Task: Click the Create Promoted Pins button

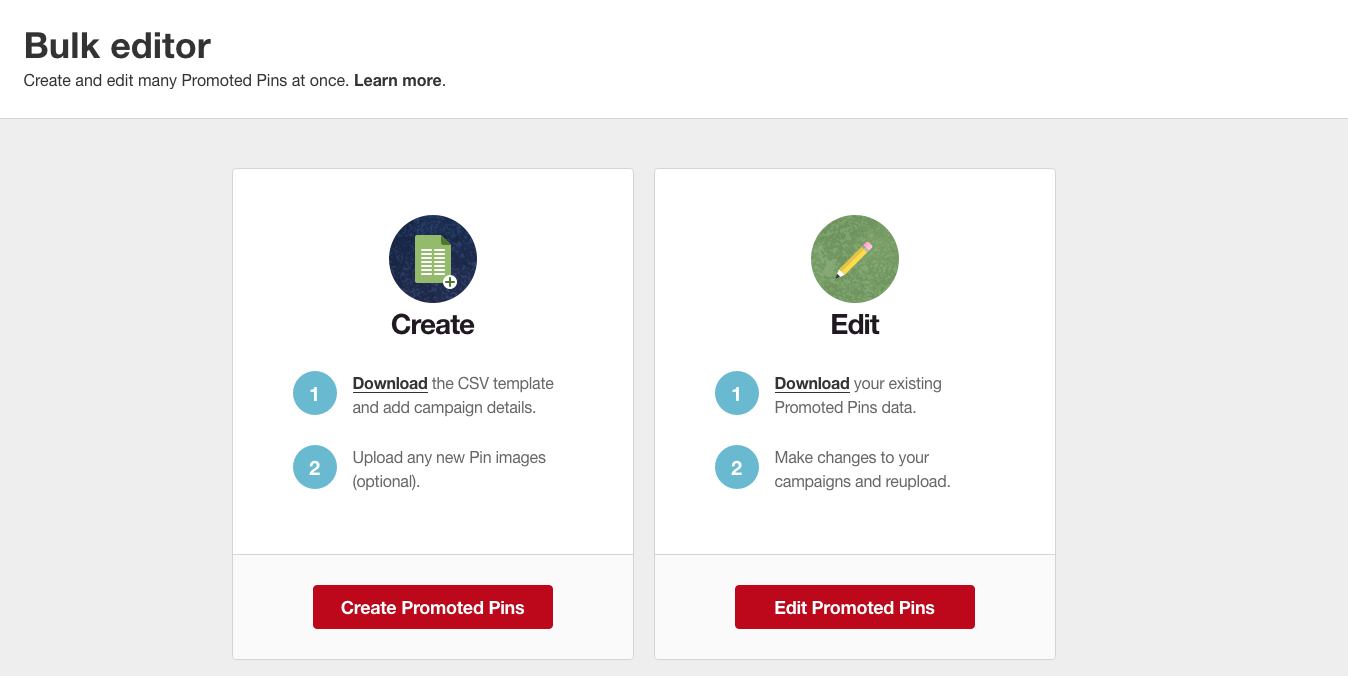Action: click(x=433, y=607)
